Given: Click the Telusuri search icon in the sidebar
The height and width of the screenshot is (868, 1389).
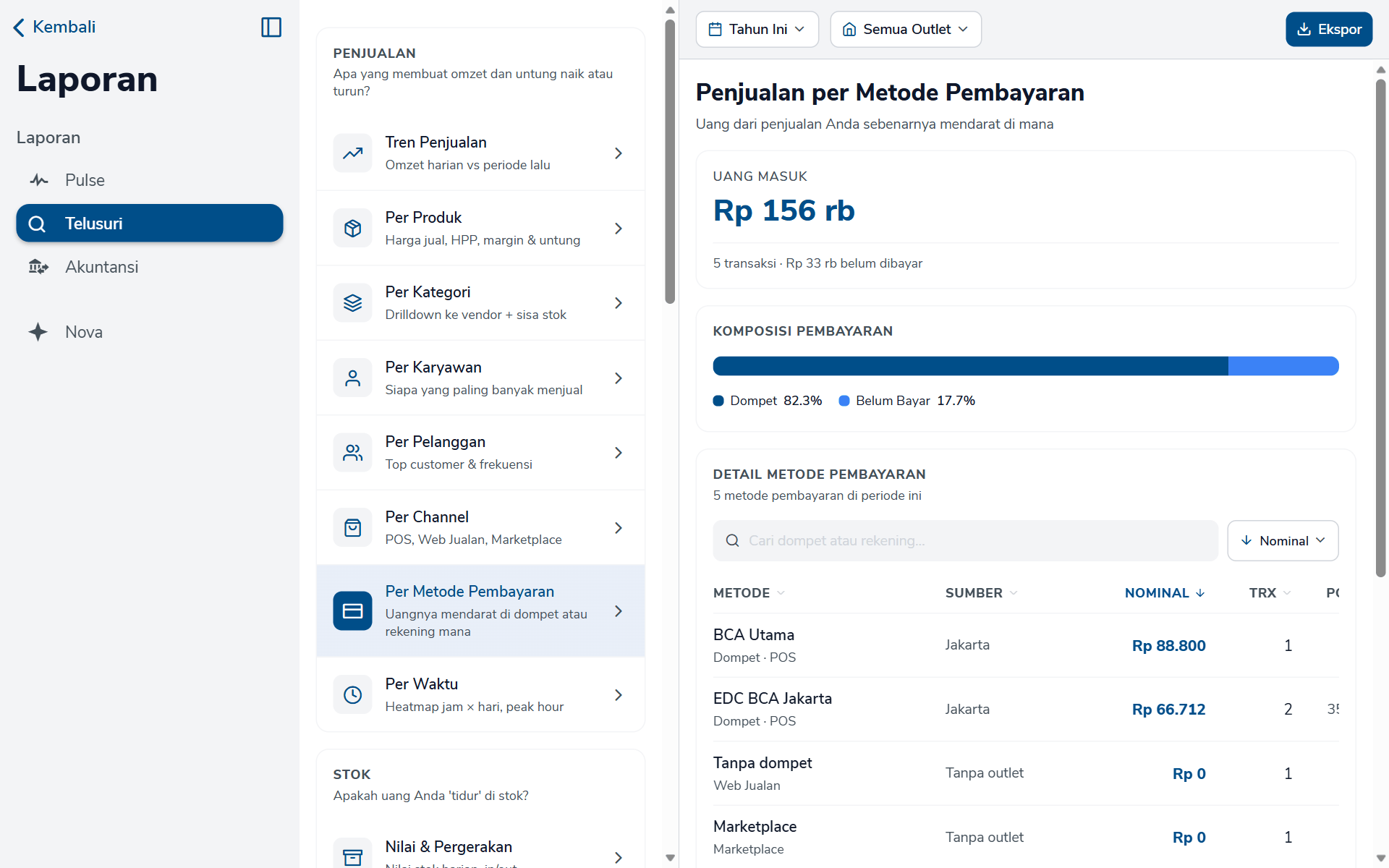Looking at the screenshot, I should (37, 224).
